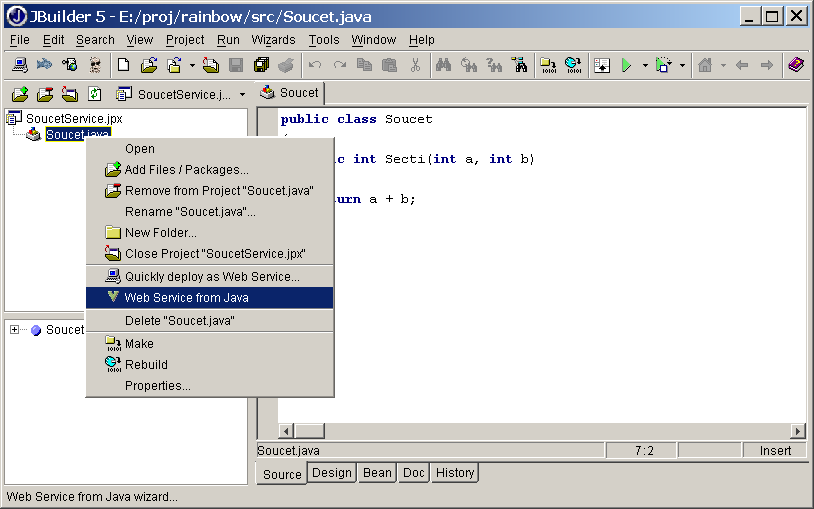Choose Rebuild from context menu

210,365
